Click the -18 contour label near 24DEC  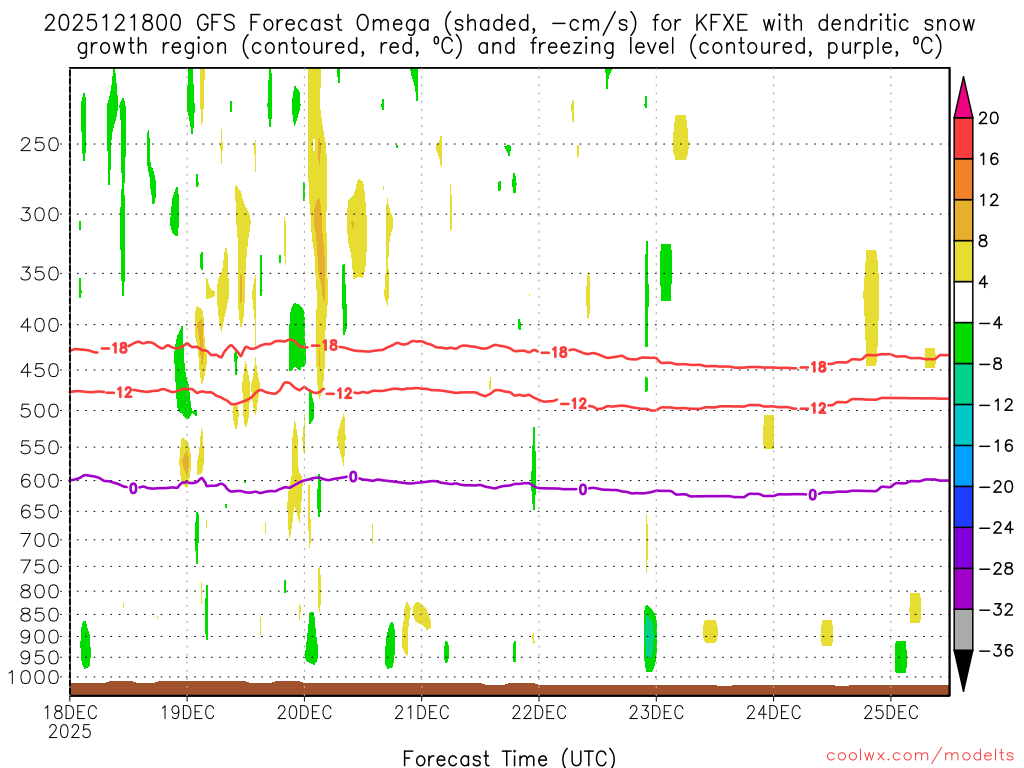coord(814,367)
